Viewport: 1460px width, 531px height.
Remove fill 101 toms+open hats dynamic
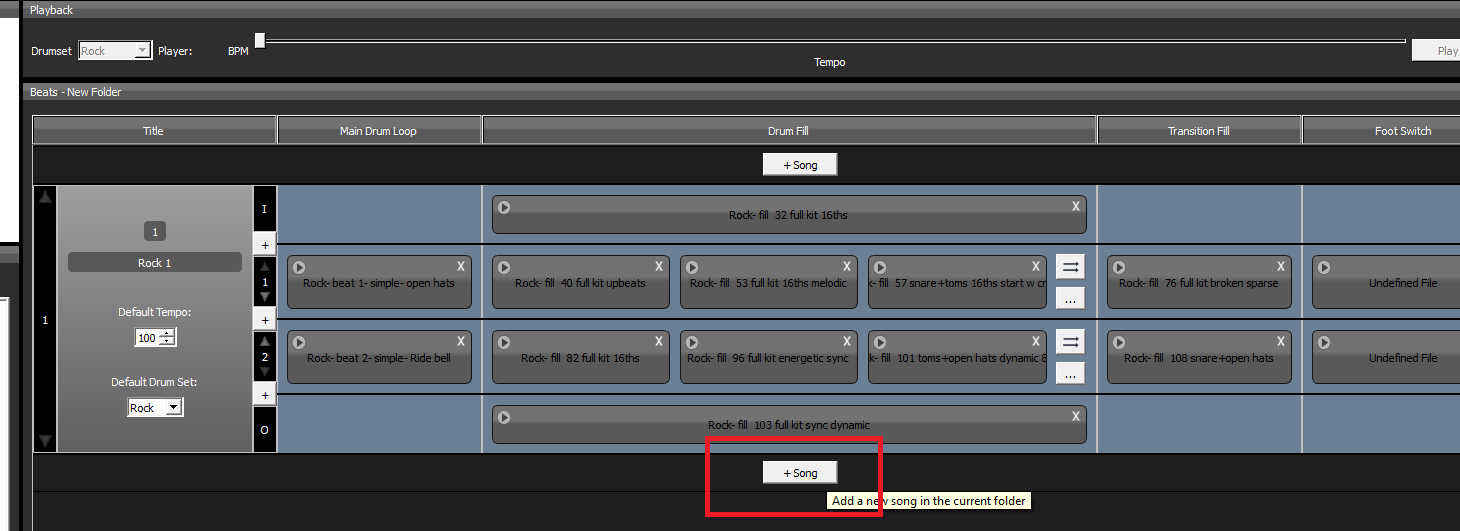click(x=1036, y=341)
